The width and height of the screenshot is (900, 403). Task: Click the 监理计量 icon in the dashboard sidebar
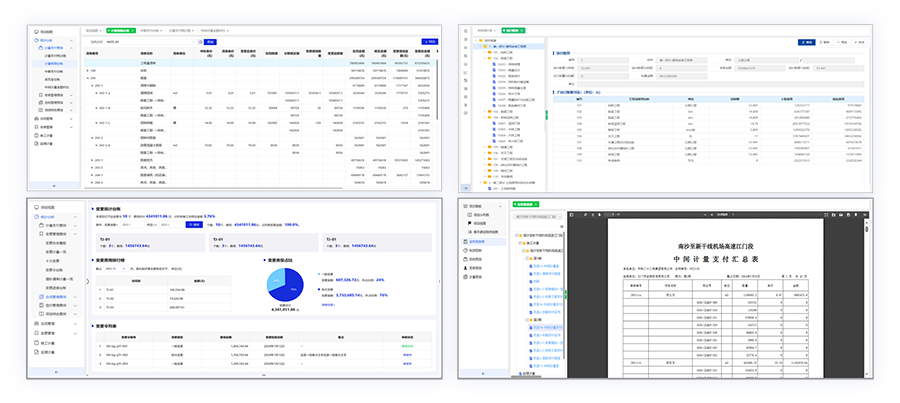point(37,352)
